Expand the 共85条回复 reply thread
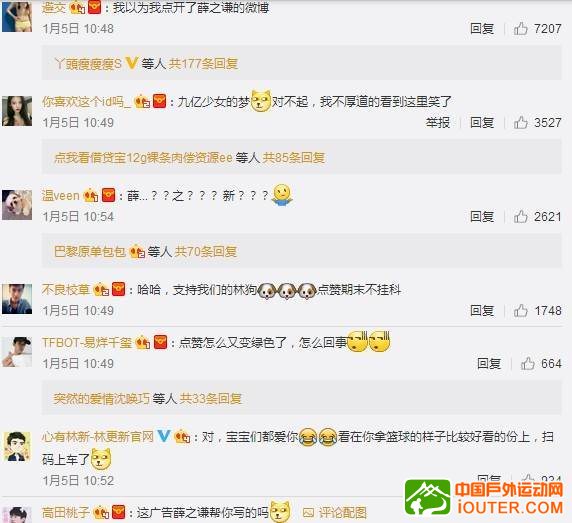 pos(294,158)
